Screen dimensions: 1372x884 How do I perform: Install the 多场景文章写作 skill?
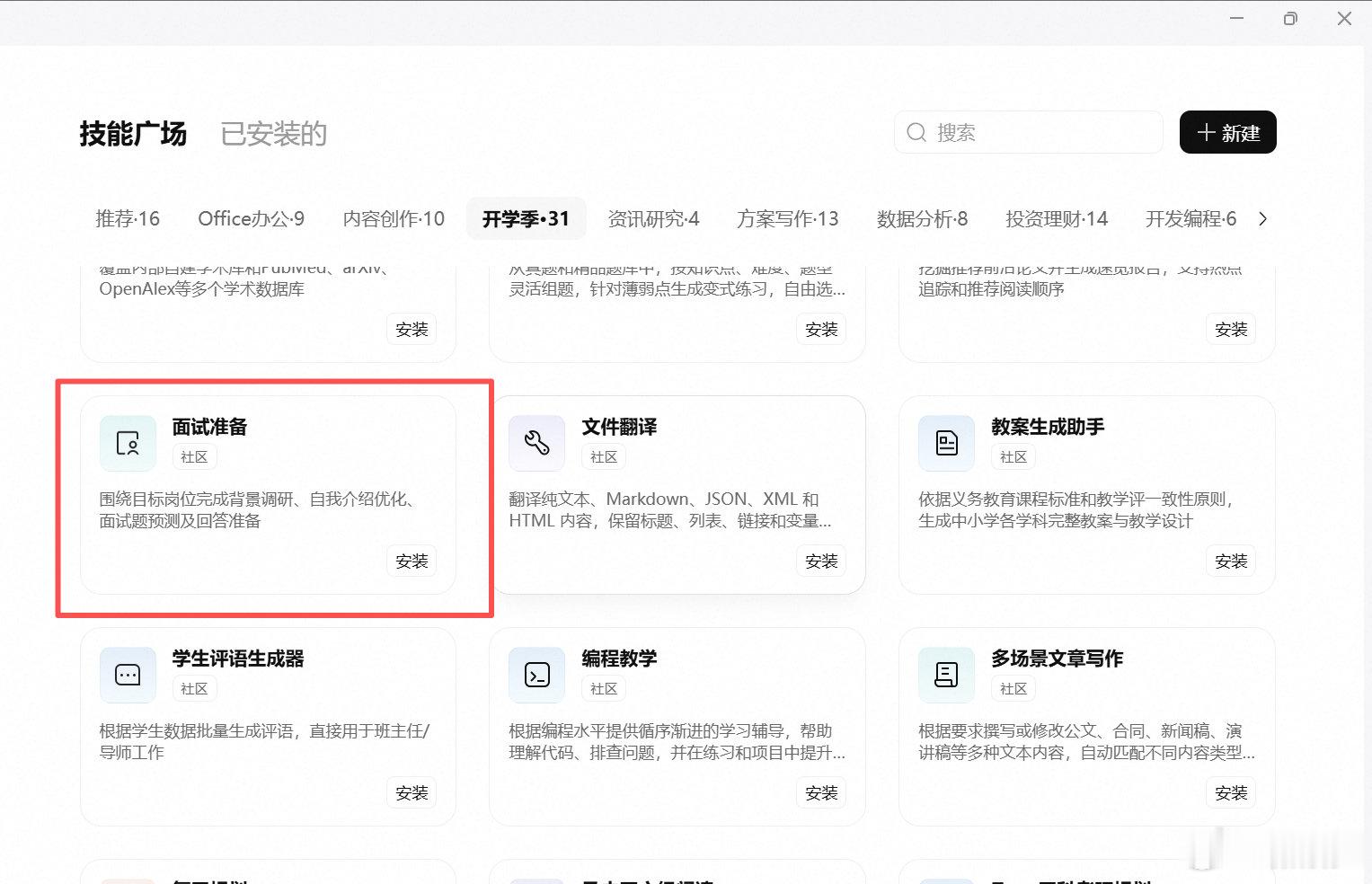[1231, 792]
